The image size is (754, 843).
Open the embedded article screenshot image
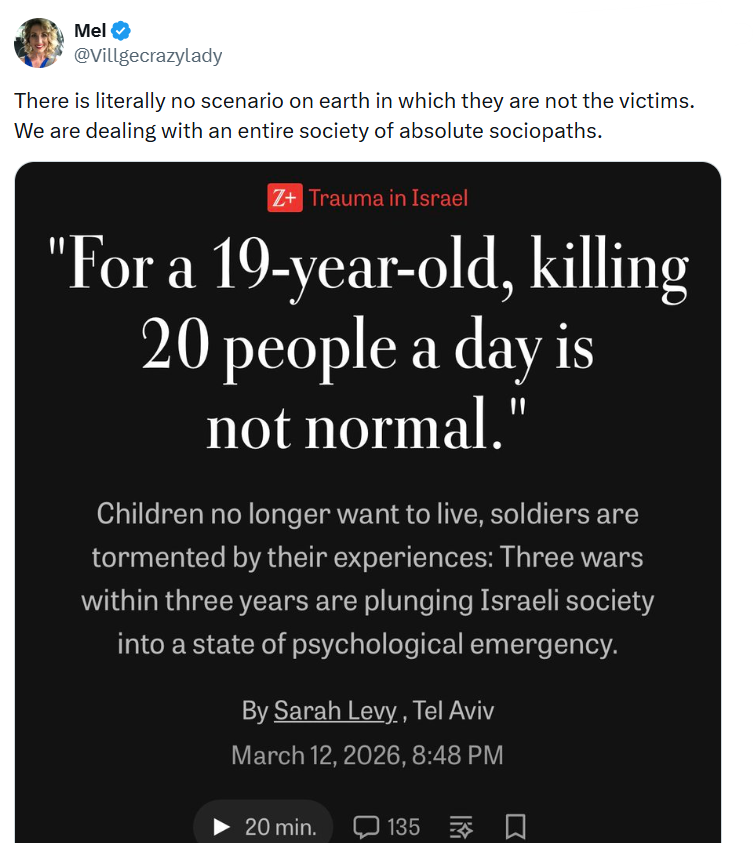368,502
